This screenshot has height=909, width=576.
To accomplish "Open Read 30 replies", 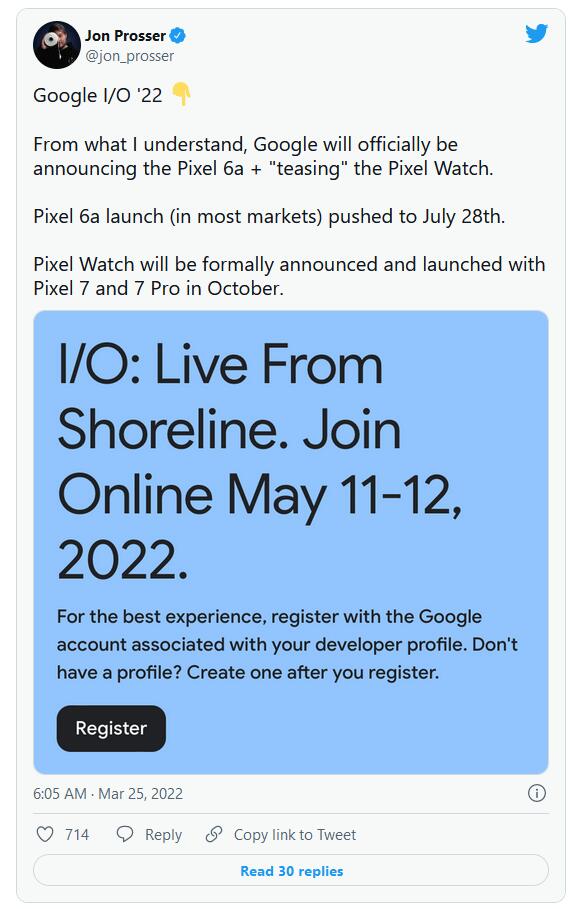I will 291,871.
